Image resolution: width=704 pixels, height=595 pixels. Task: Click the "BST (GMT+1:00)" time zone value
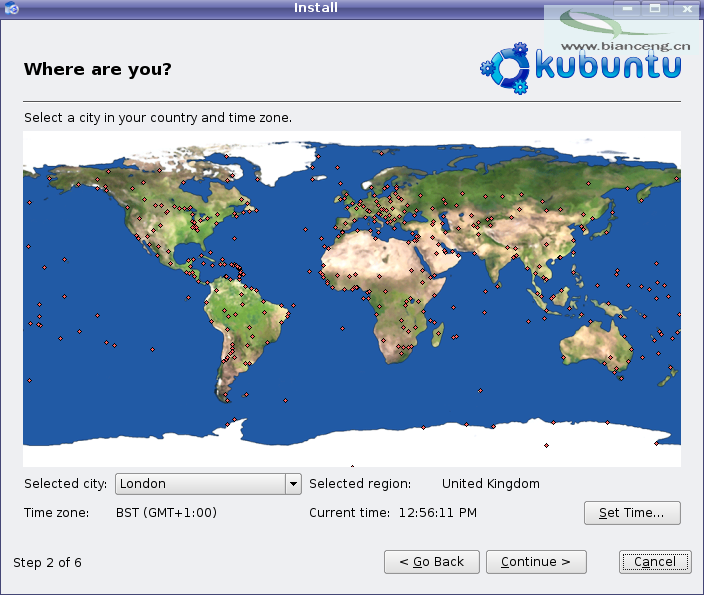pos(166,513)
